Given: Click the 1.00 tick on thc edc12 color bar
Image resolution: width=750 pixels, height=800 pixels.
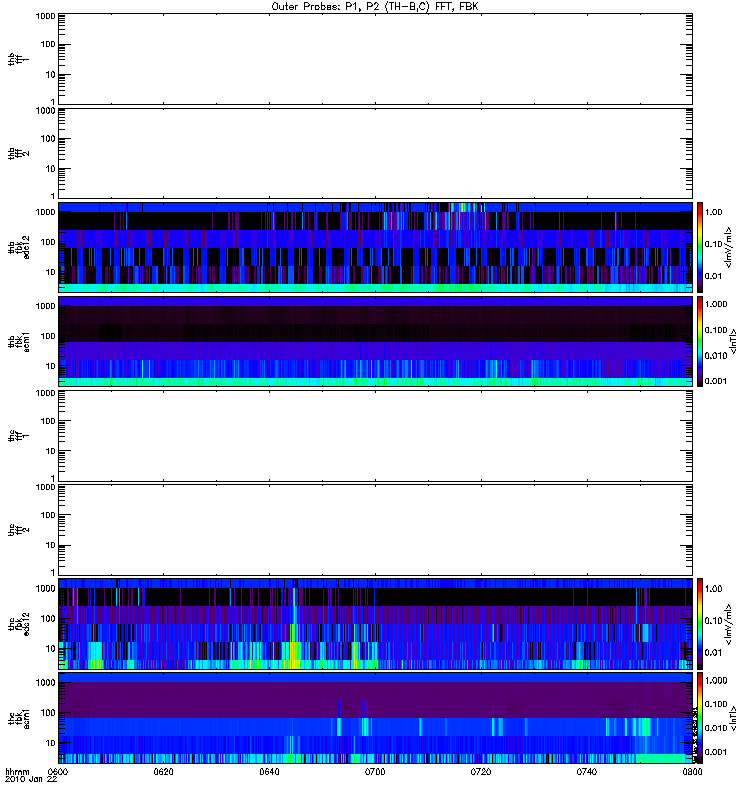Looking at the screenshot, I should (713, 589).
